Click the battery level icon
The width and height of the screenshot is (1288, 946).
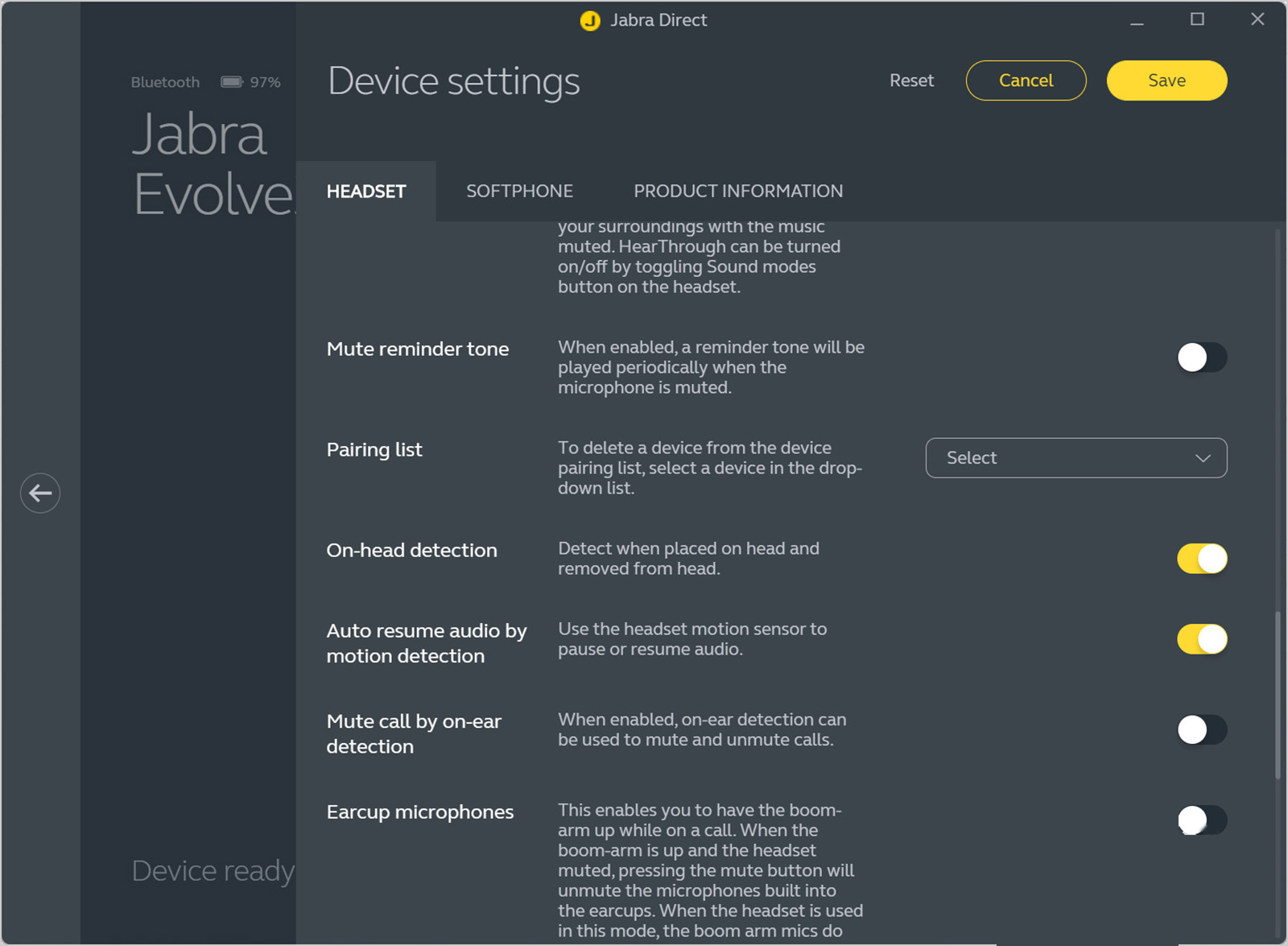pos(232,82)
